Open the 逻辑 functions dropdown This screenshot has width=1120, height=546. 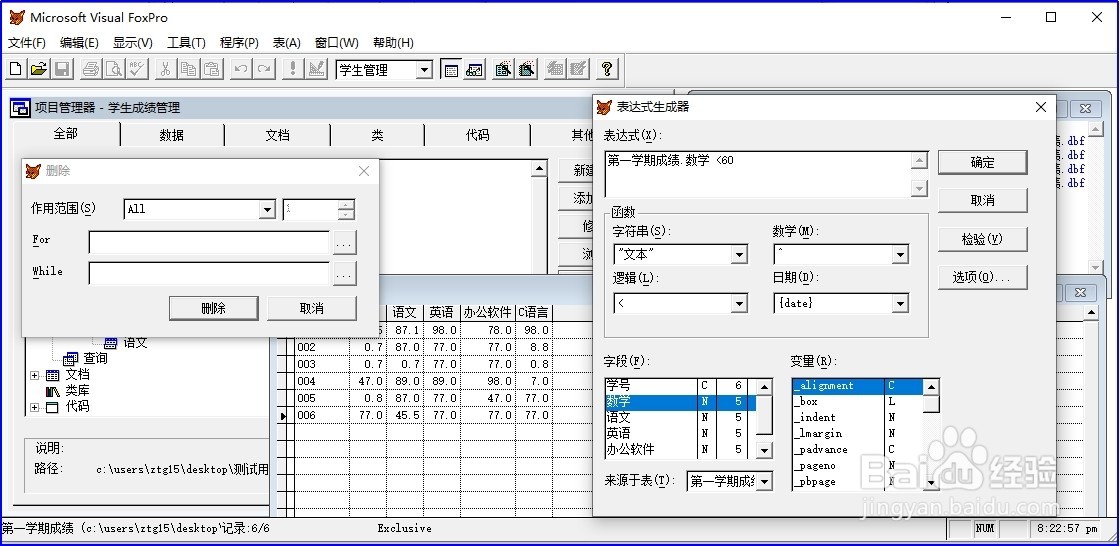(739, 304)
